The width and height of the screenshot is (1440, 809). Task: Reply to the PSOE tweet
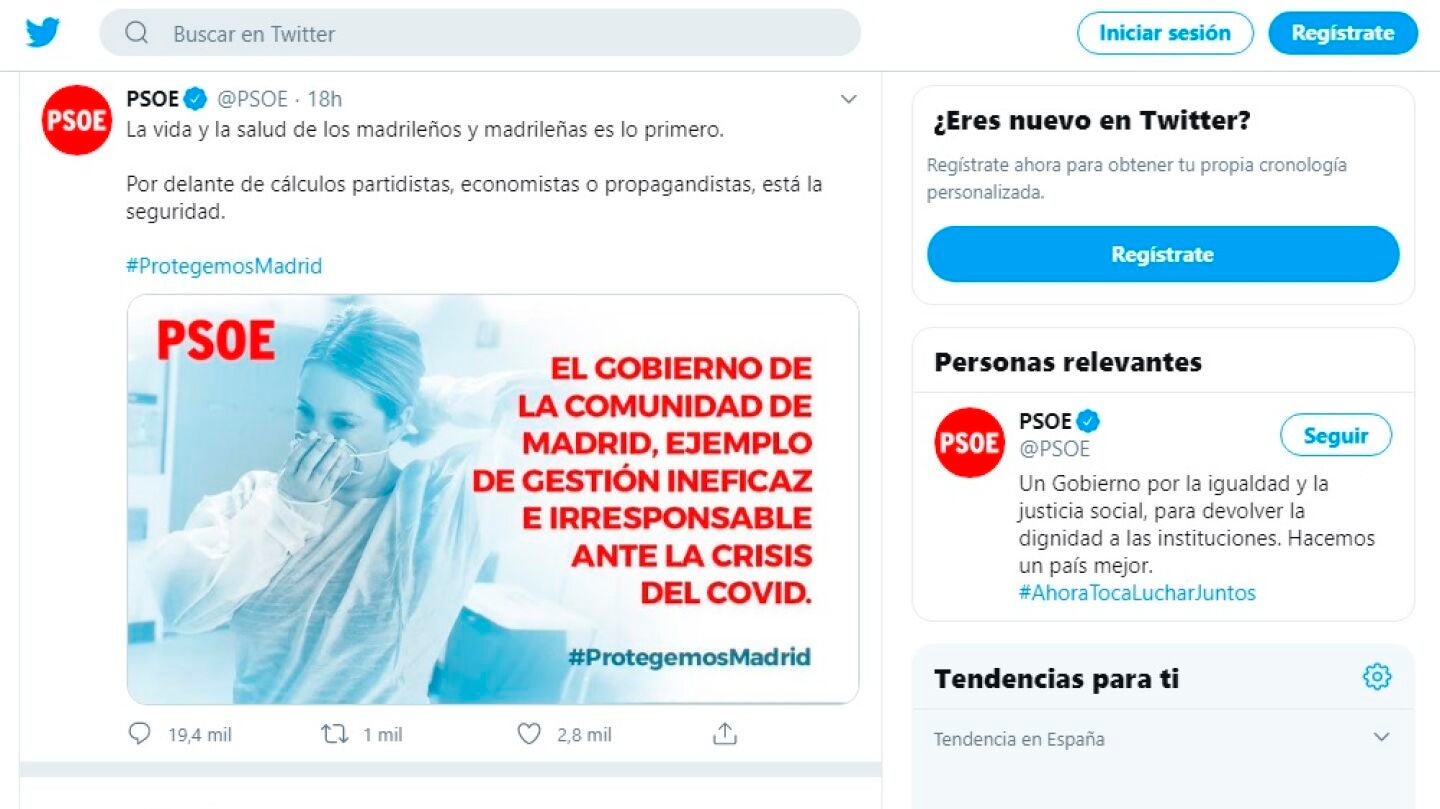(x=139, y=734)
